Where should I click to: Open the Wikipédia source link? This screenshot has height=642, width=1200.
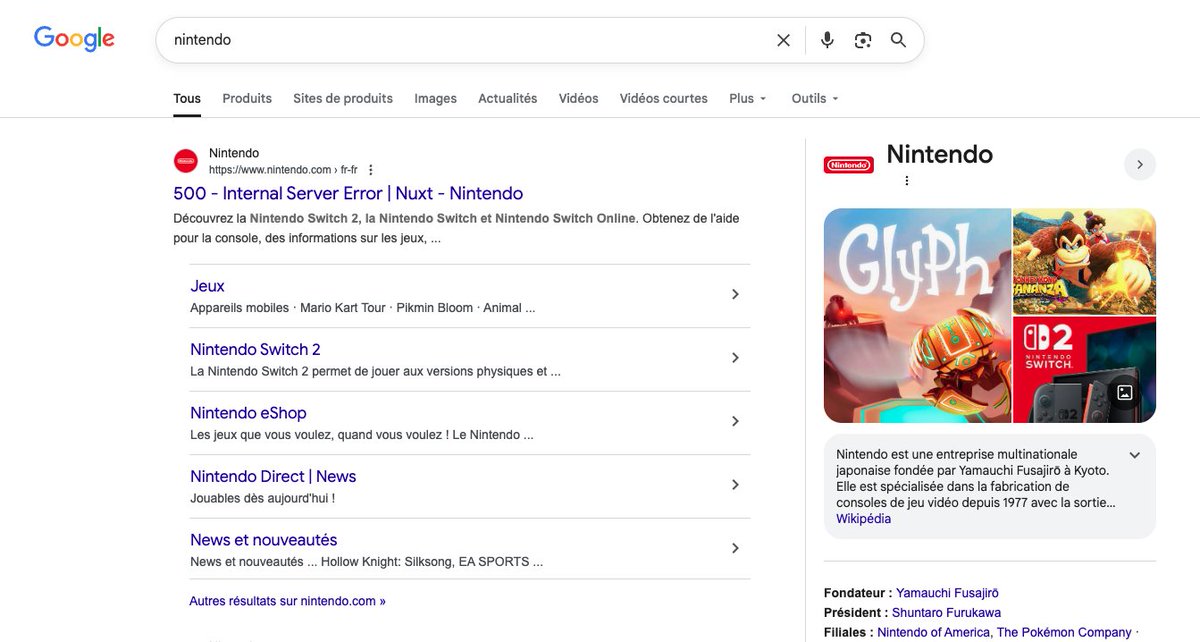pos(864,519)
